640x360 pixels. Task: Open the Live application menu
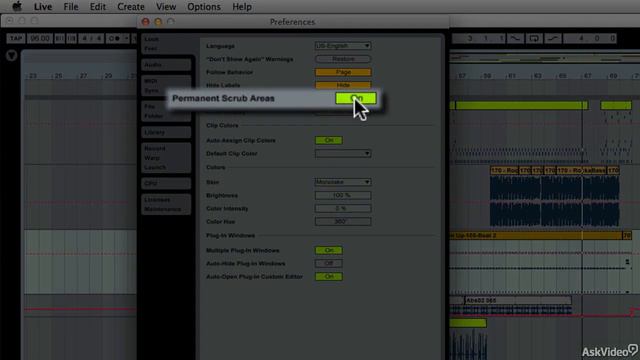coord(43,7)
